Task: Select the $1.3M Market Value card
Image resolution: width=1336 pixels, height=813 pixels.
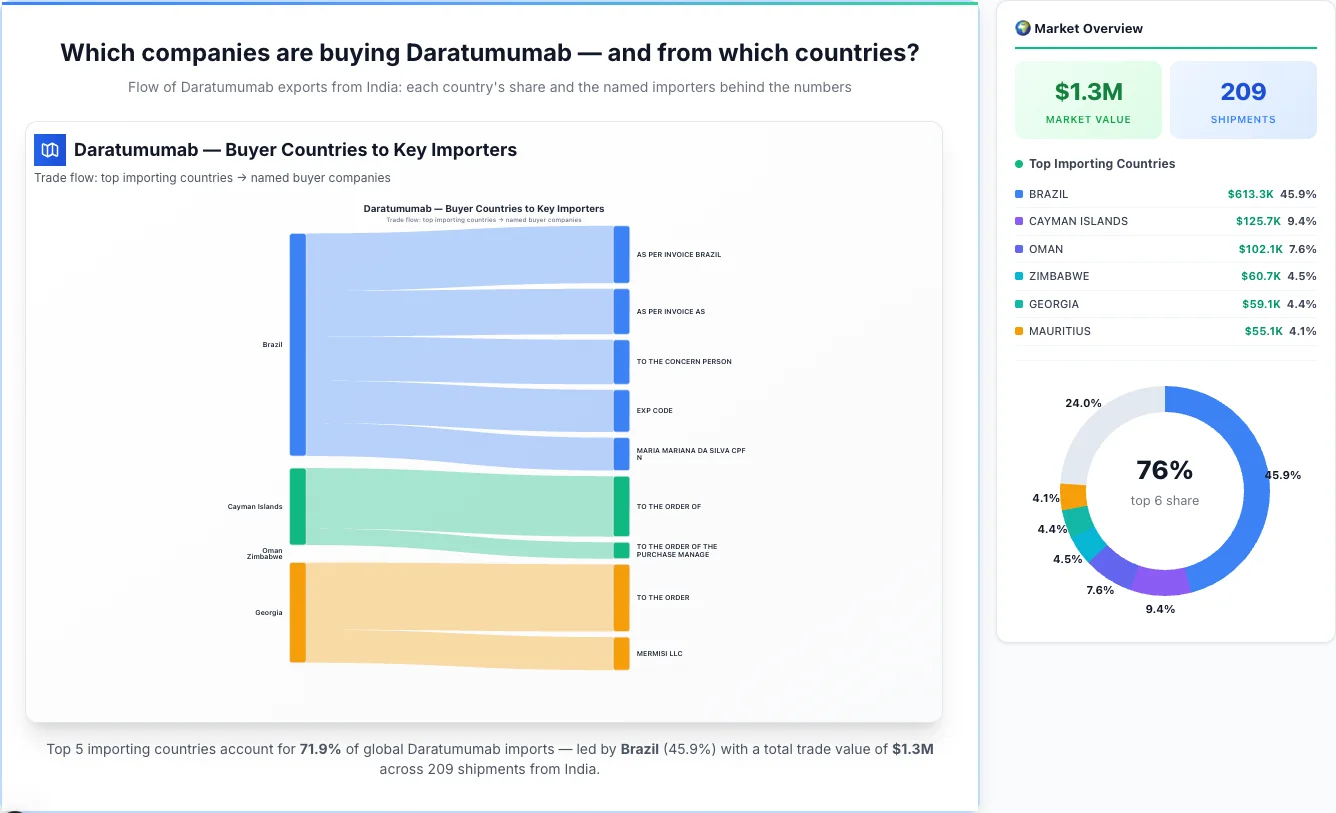Action: 1088,99
